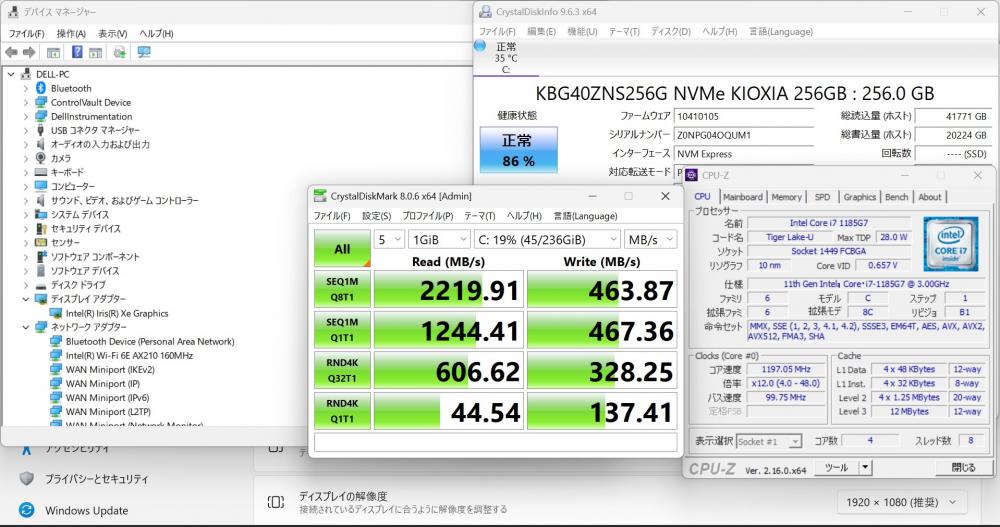Image resolution: width=1000 pixels, height=527 pixels.
Task: Open テーマ(T) menu in CrystalDiskMark
Action: point(480,216)
